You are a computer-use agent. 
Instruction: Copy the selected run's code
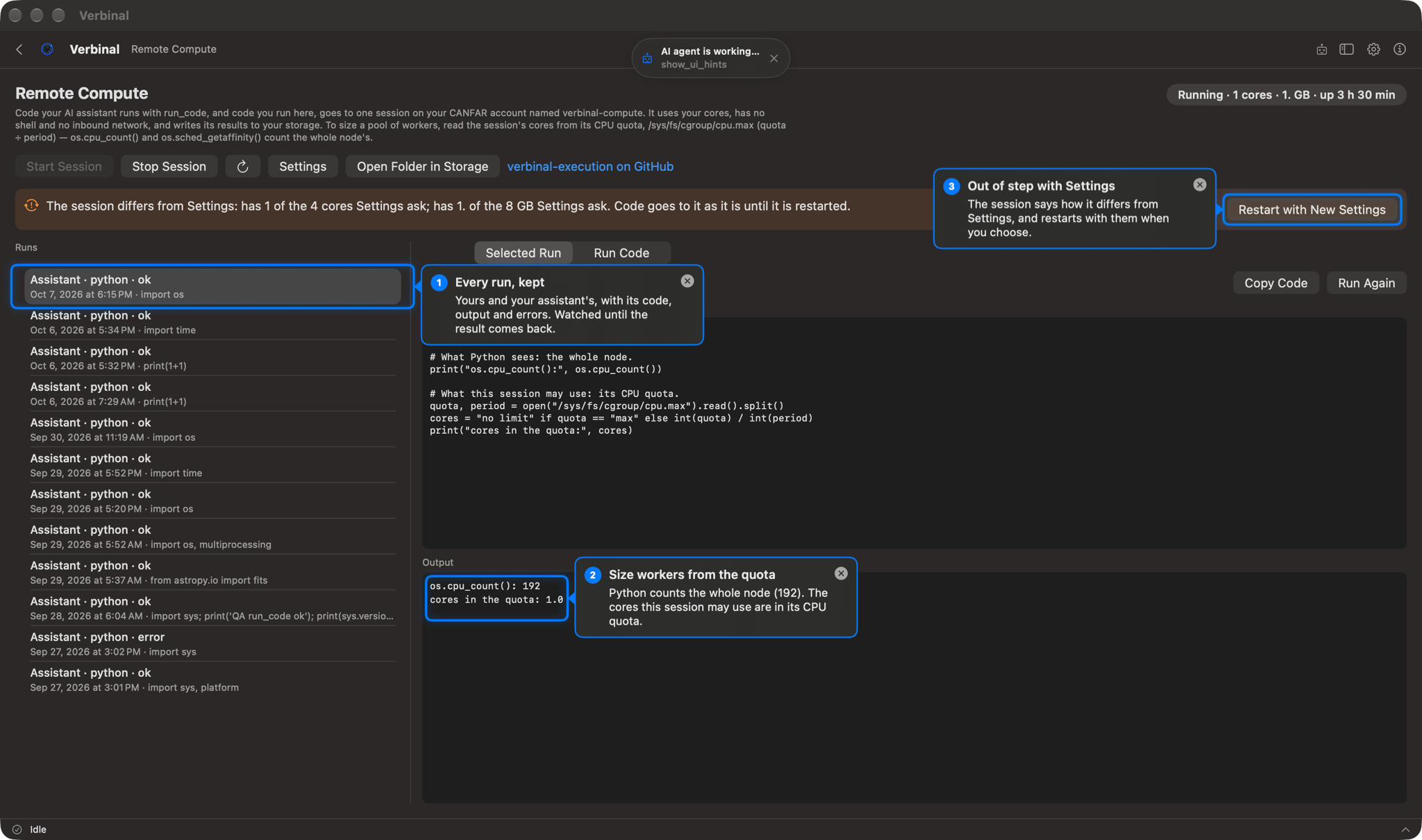(x=1275, y=283)
